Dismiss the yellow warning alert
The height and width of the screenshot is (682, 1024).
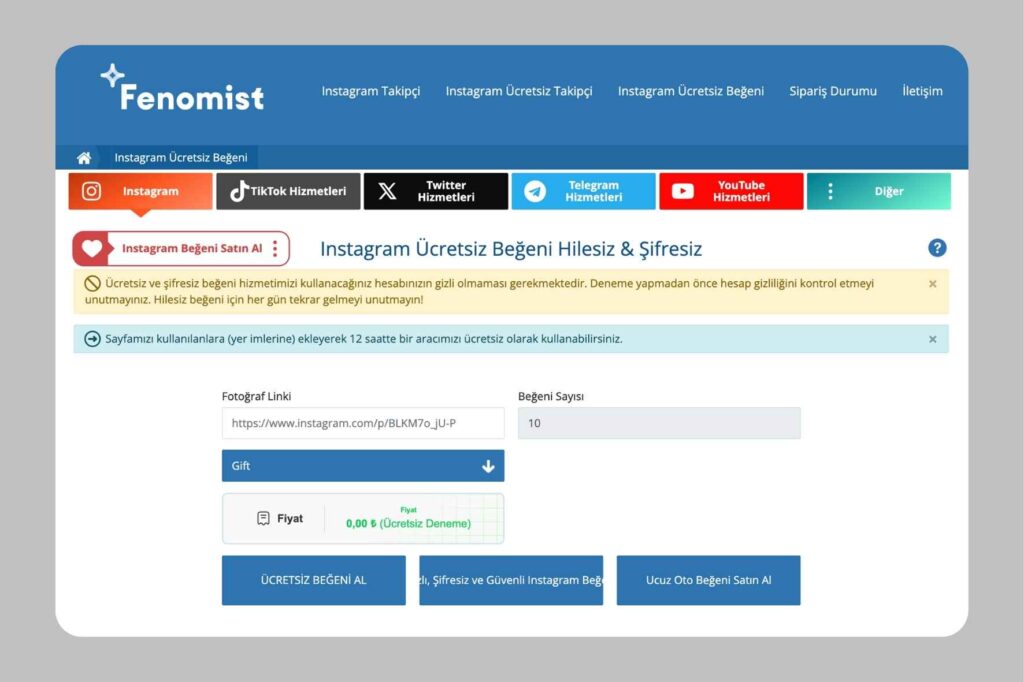[933, 284]
